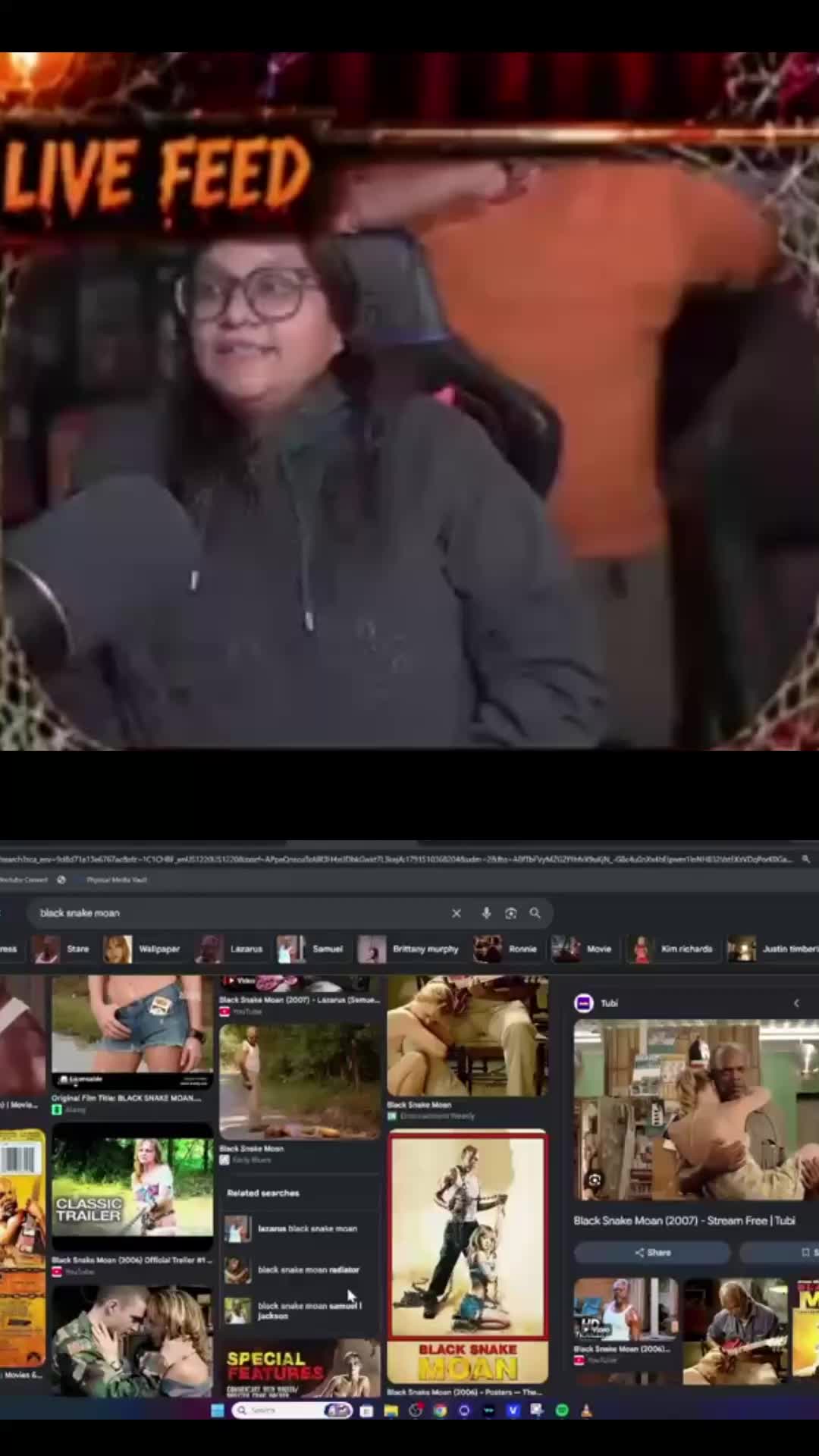Select the Samuel filter chip
The width and height of the screenshot is (819, 1456).
coord(312,949)
